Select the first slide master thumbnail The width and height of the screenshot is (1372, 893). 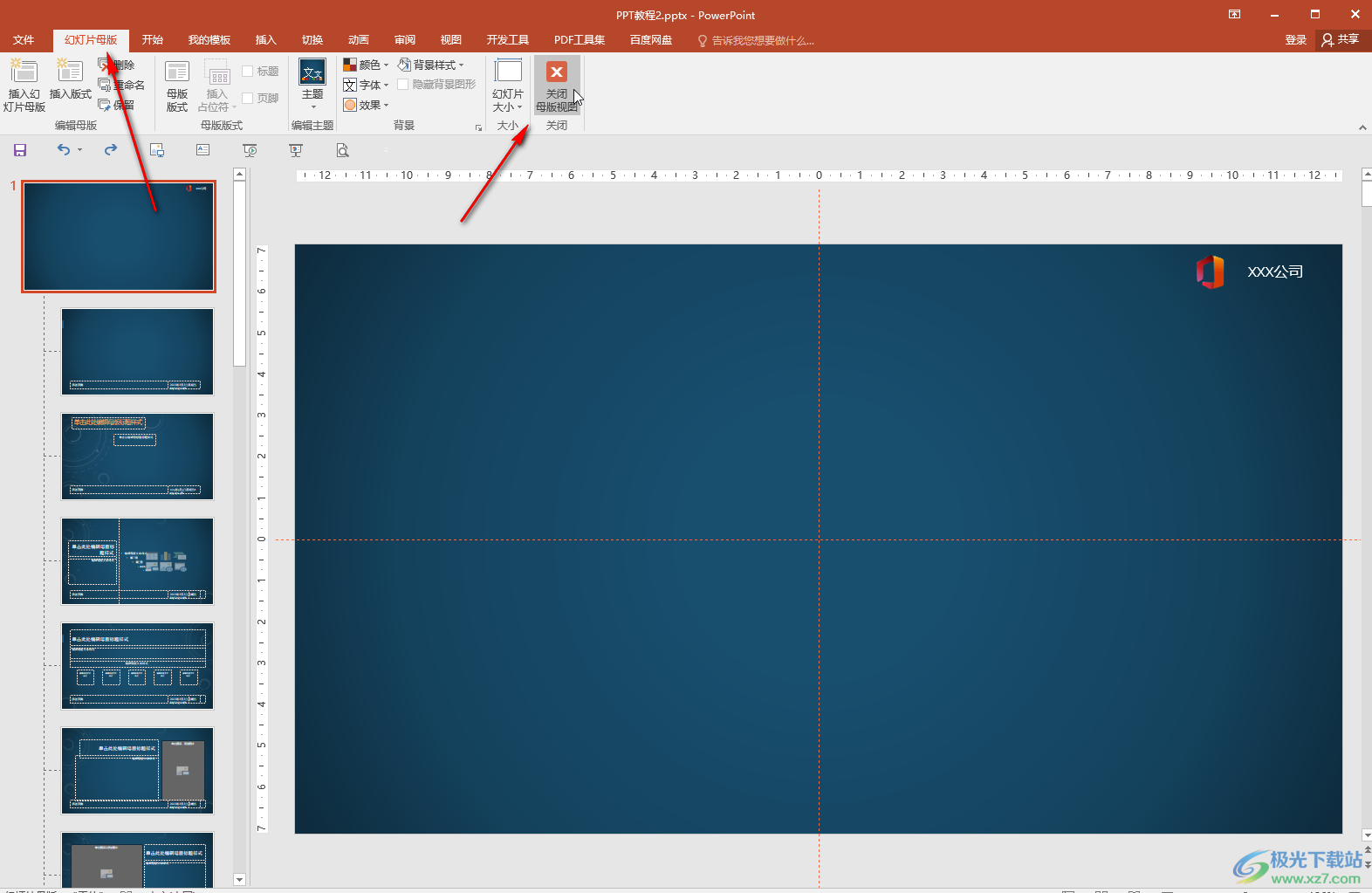pos(119,237)
